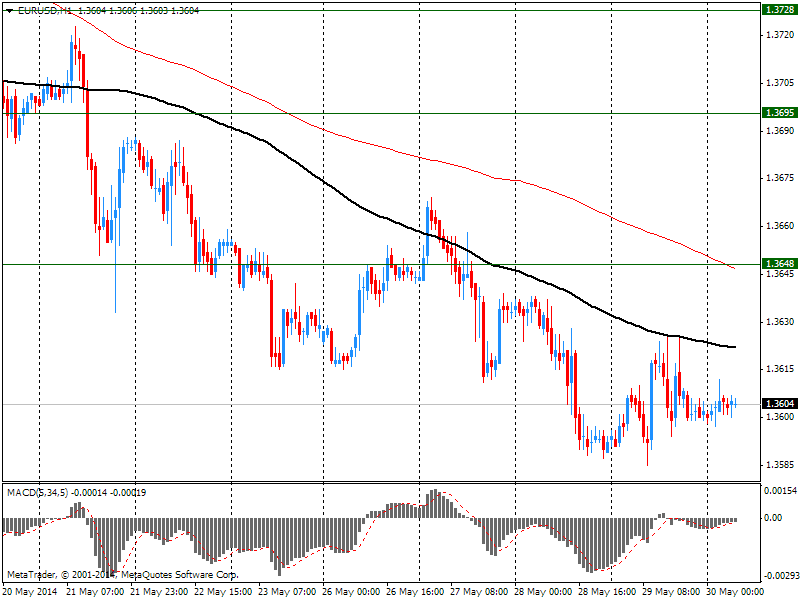Click the 27 May 08:00 time label
The width and height of the screenshot is (800, 600).
click(x=480, y=592)
